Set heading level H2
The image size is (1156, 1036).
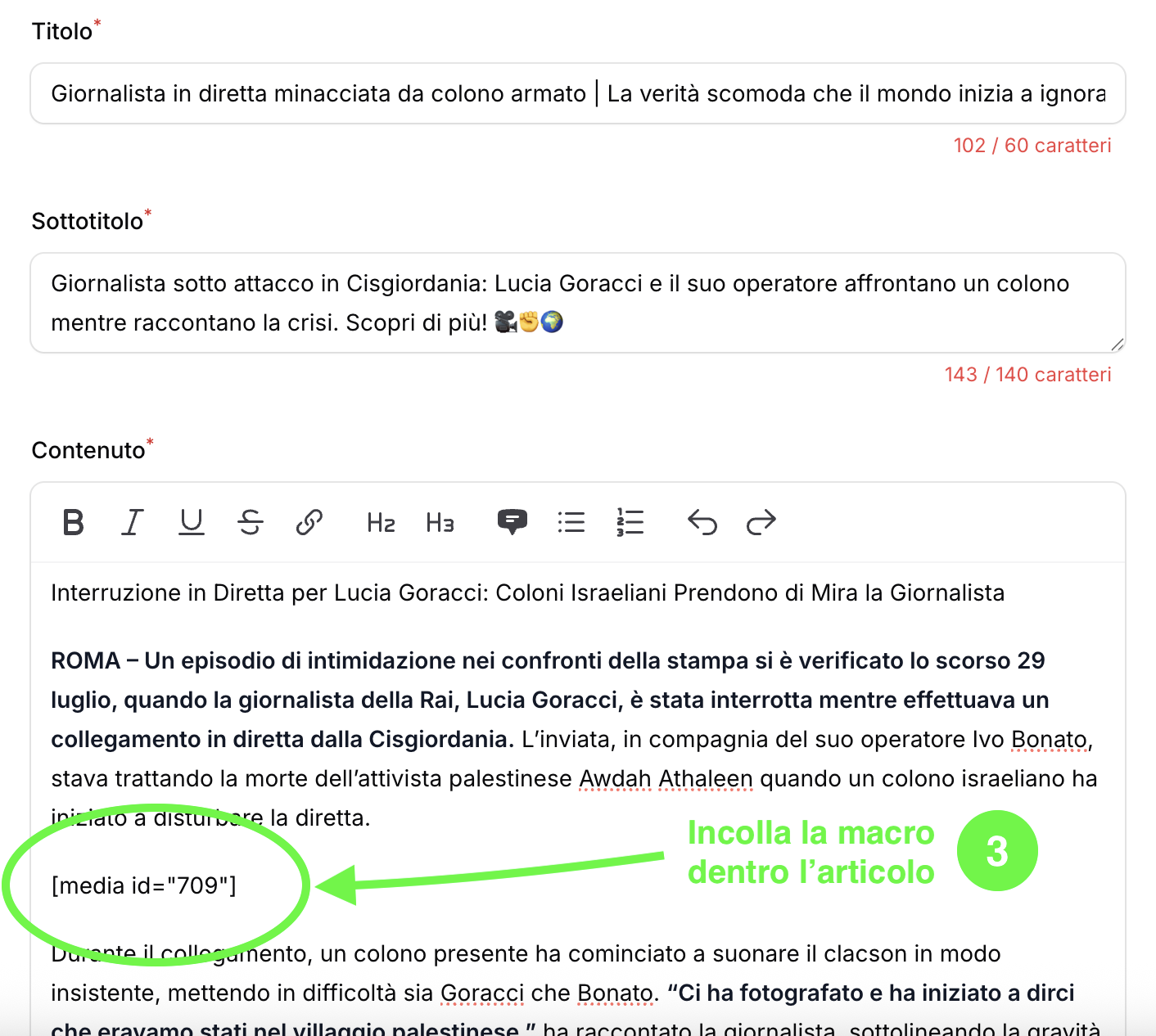(382, 522)
